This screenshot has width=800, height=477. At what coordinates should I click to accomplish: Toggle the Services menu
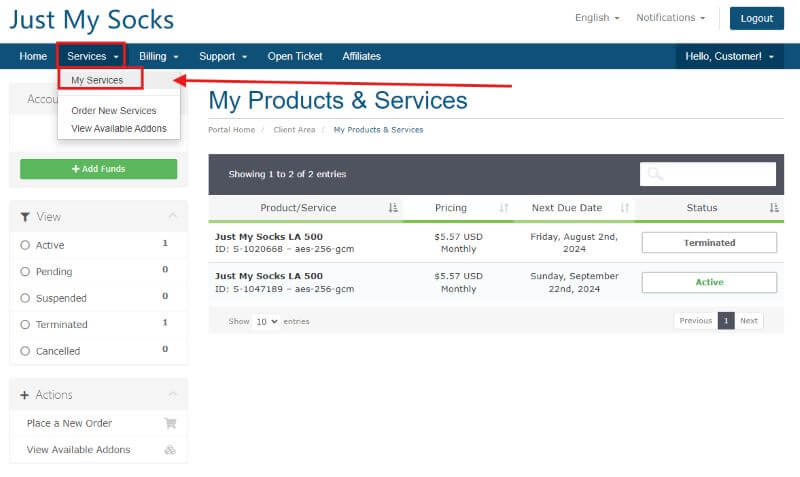coord(92,56)
